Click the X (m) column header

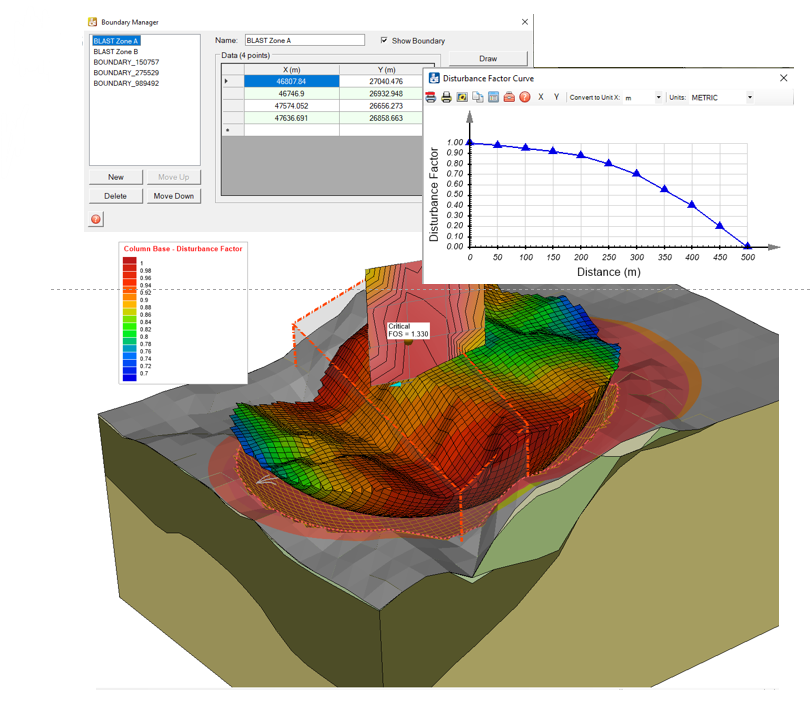pos(292,69)
